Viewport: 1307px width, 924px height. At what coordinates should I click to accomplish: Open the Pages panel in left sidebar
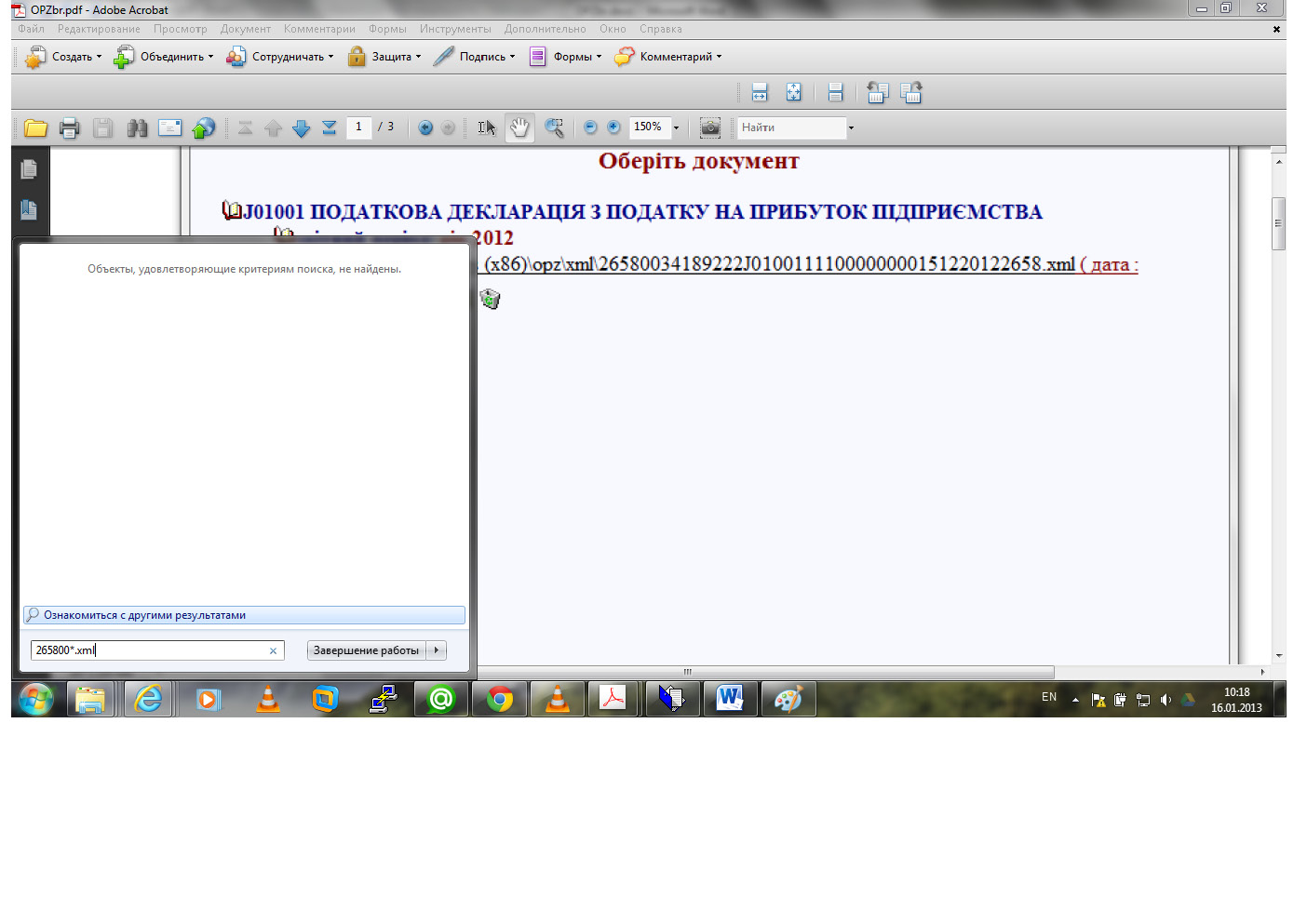point(29,169)
